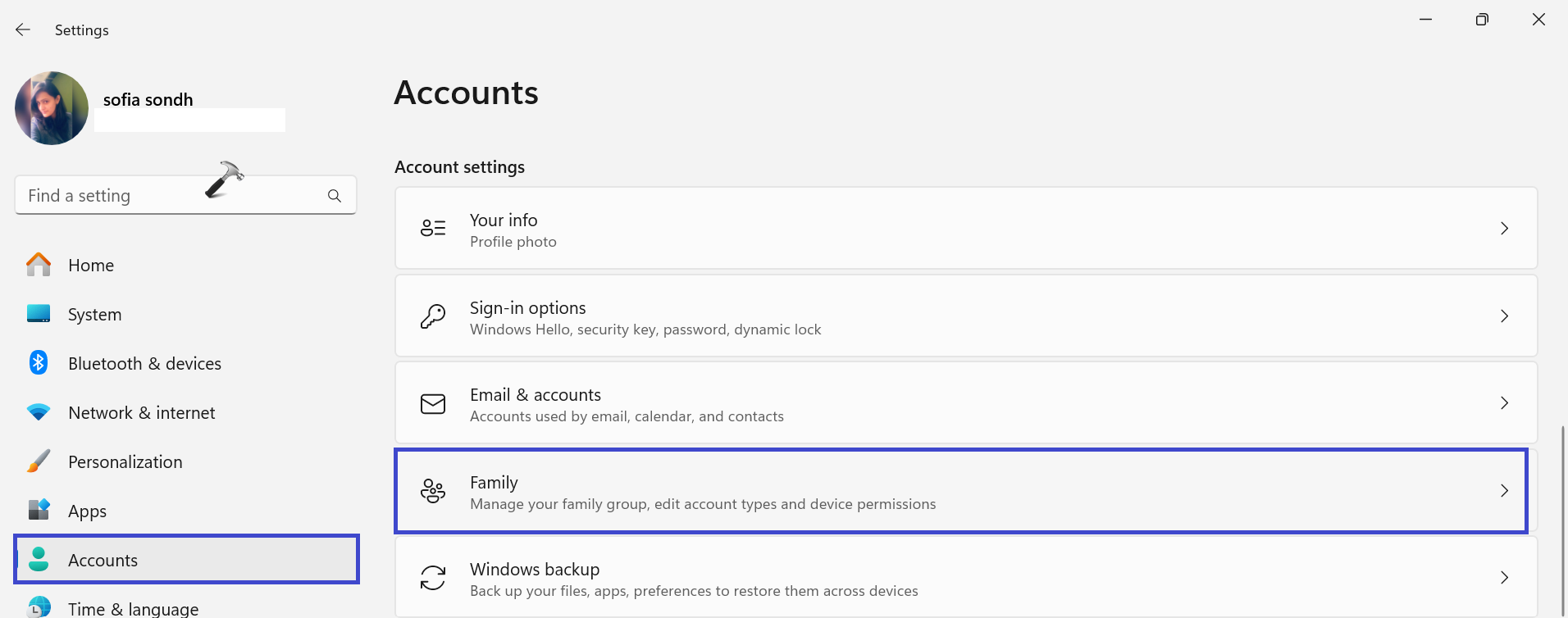Open Apps from the navigation list
Image resolution: width=1568 pixels, height=618 pixels.
tap(87, 511)
